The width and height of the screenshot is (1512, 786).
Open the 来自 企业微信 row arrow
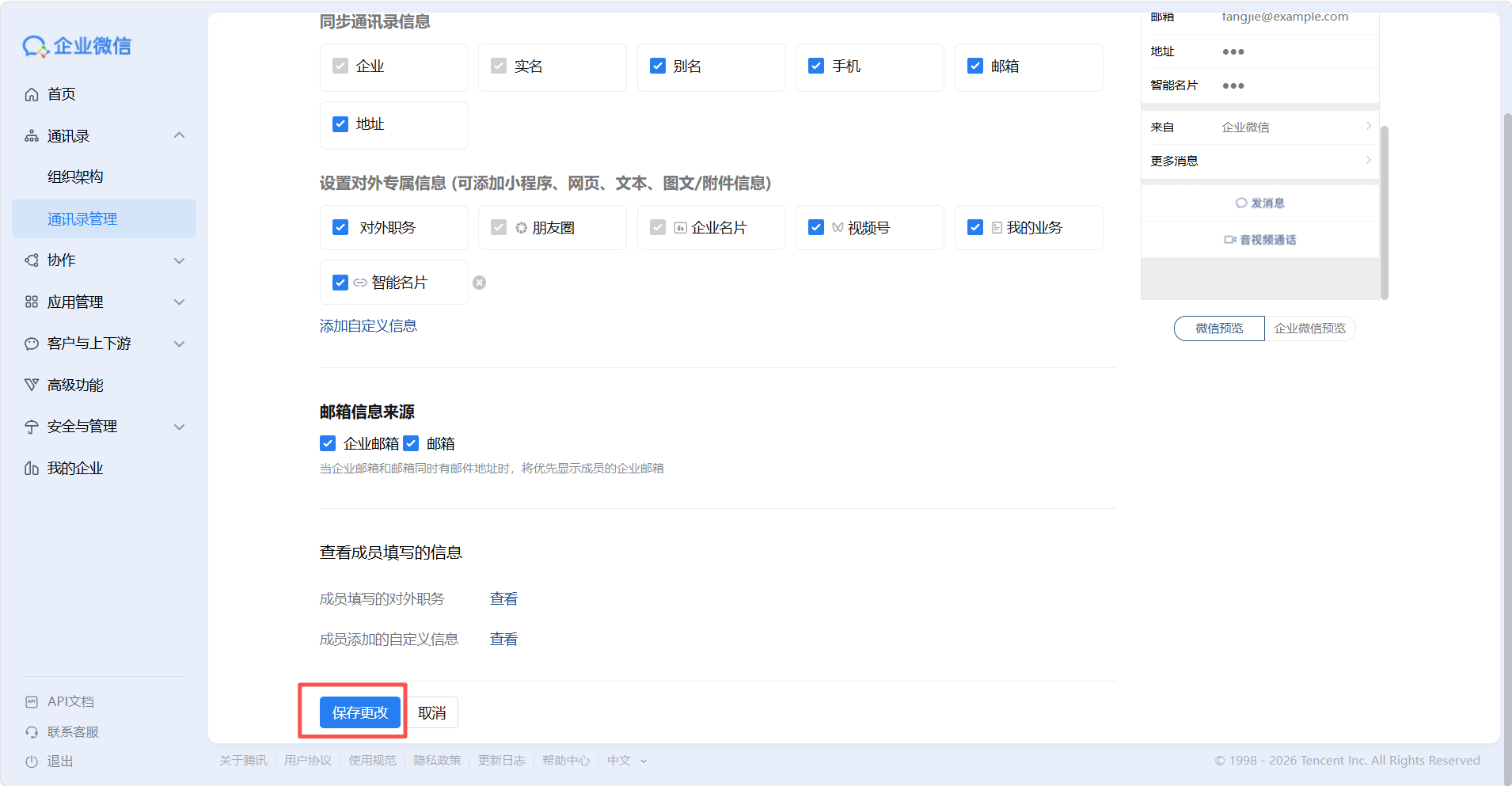pyautogui.click(x=1368, y=127)
